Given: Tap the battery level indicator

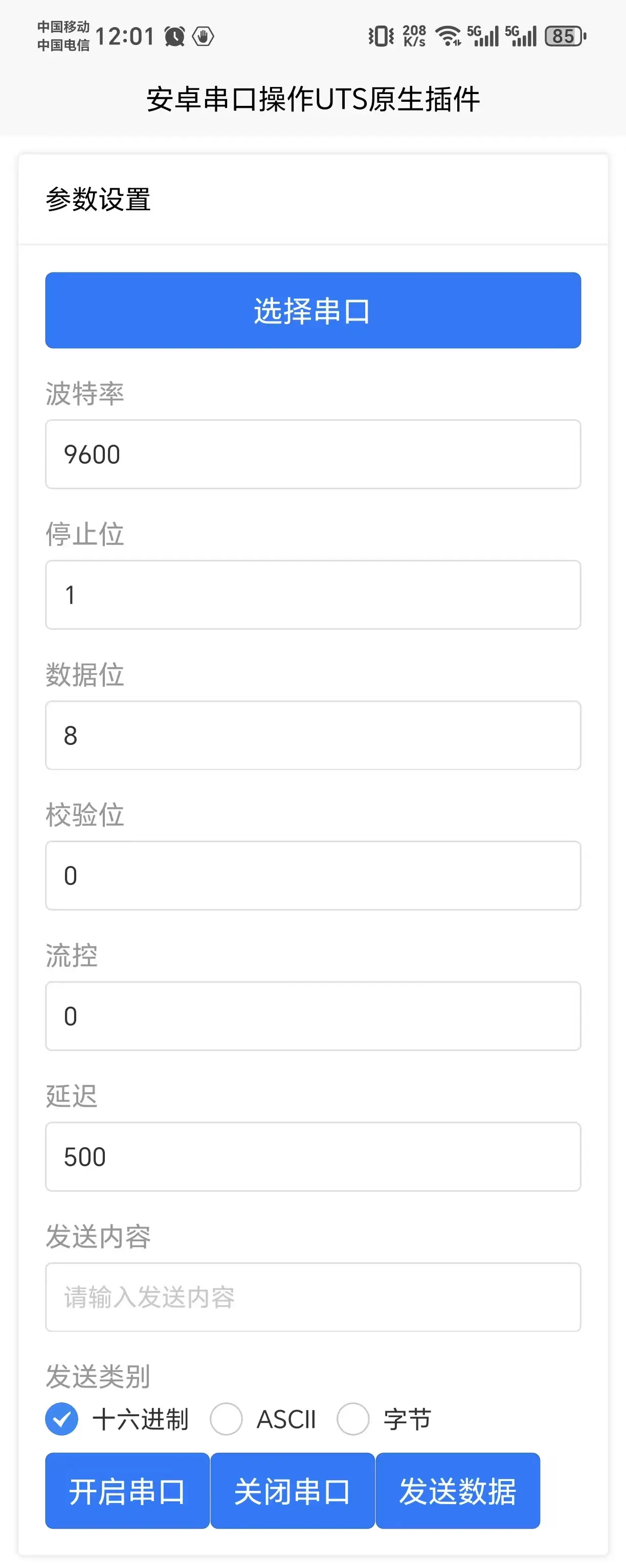Looking at the screenshot, I should point(566,36).
